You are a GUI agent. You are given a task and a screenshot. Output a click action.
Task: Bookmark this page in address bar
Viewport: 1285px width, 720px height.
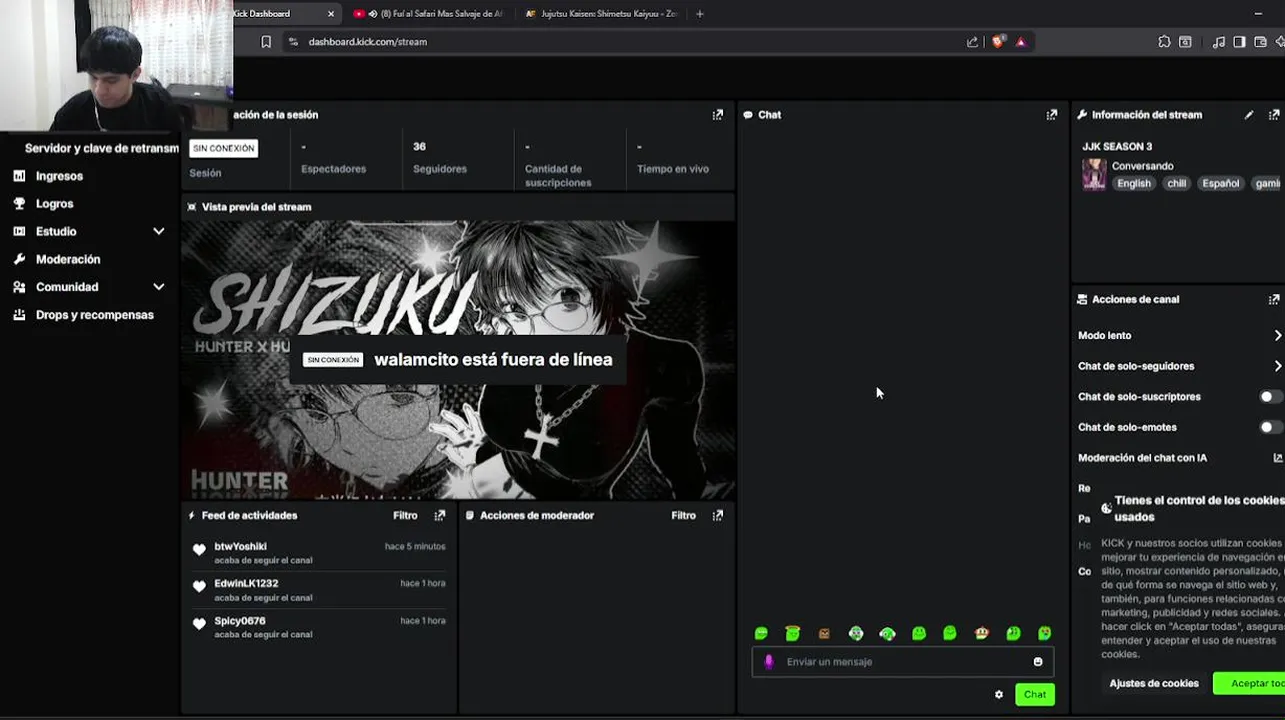pos(266,42)
